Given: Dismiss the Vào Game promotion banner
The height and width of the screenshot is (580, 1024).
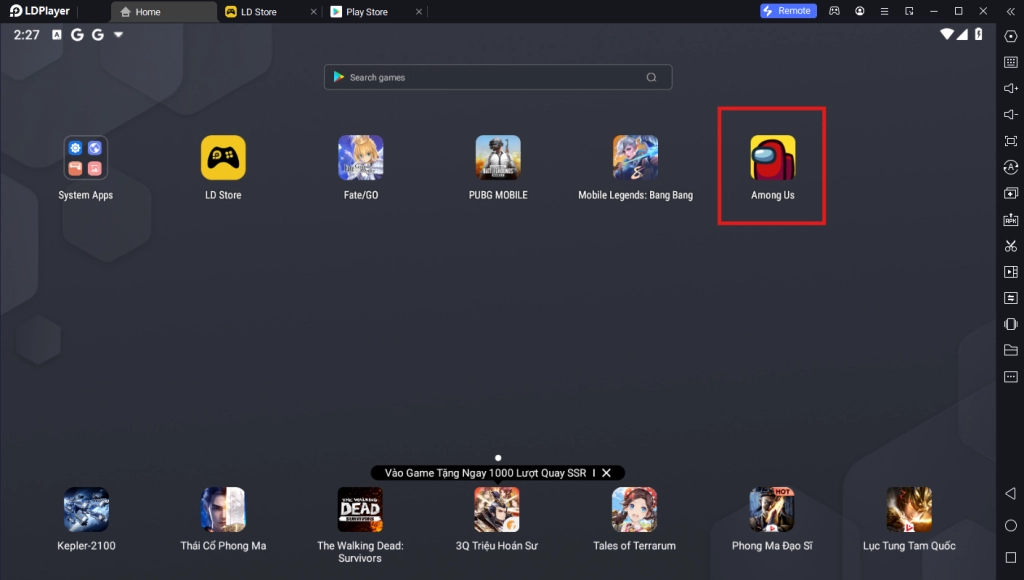Looking at the screenshot, I should tap(606, 473).
